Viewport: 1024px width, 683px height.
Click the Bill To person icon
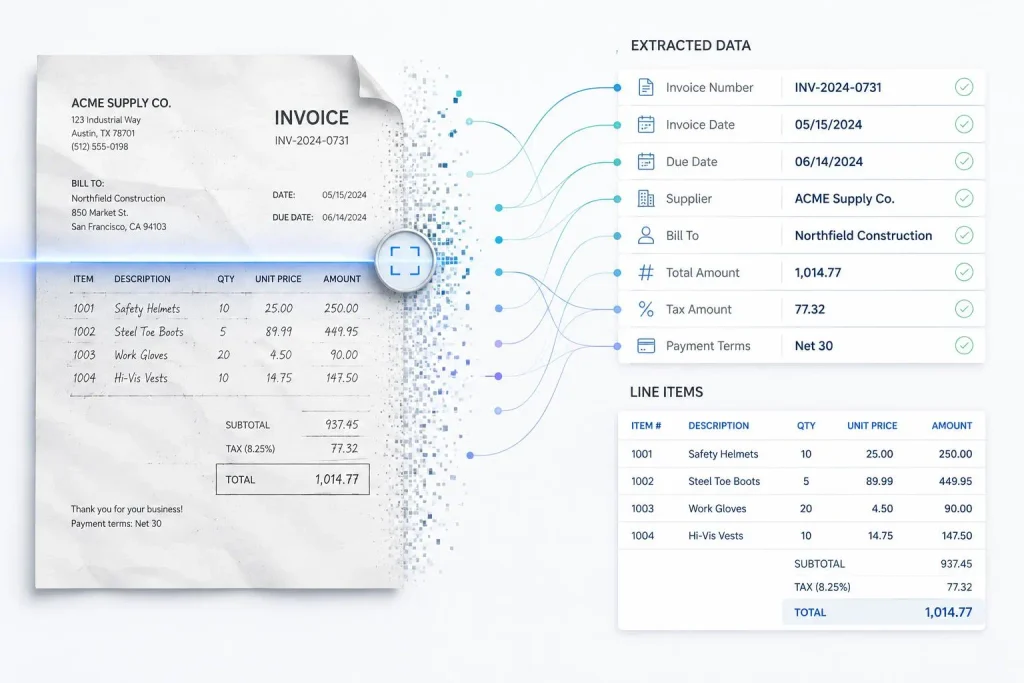pyautogui.click(x=645, y=235)
